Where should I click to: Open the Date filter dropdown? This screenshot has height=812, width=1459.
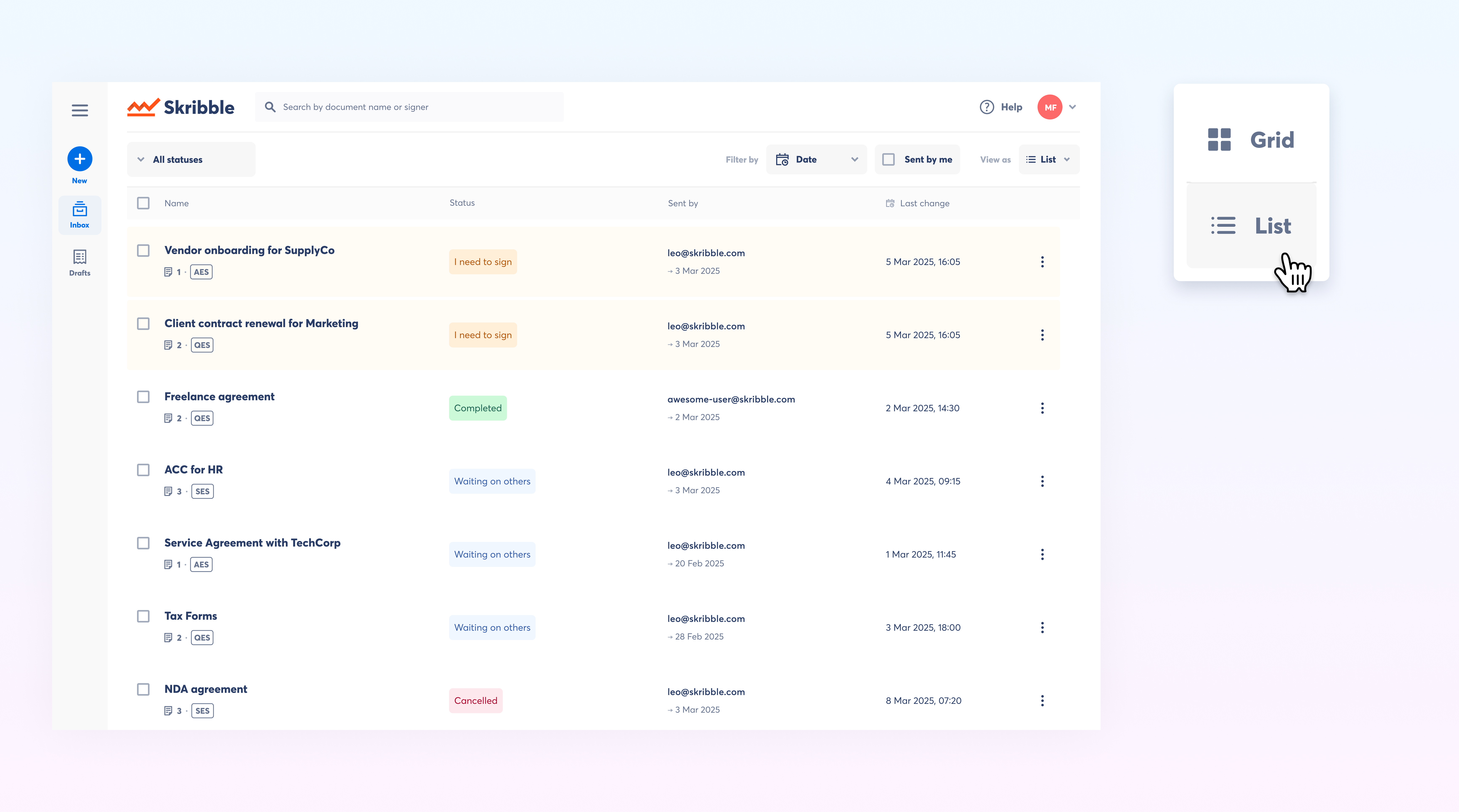816,160
